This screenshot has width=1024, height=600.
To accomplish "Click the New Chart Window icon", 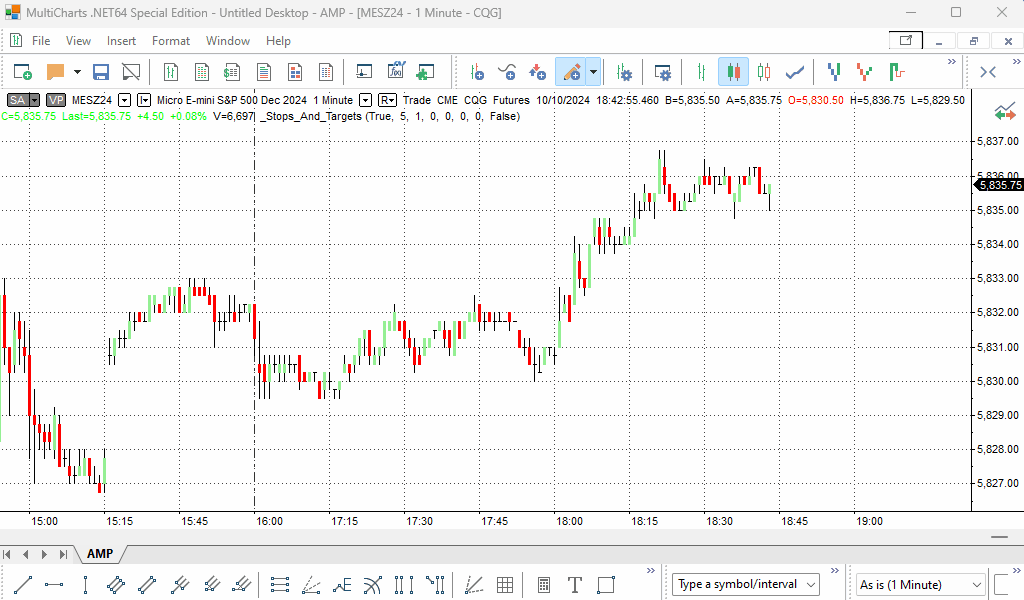I will click(22, 72).
